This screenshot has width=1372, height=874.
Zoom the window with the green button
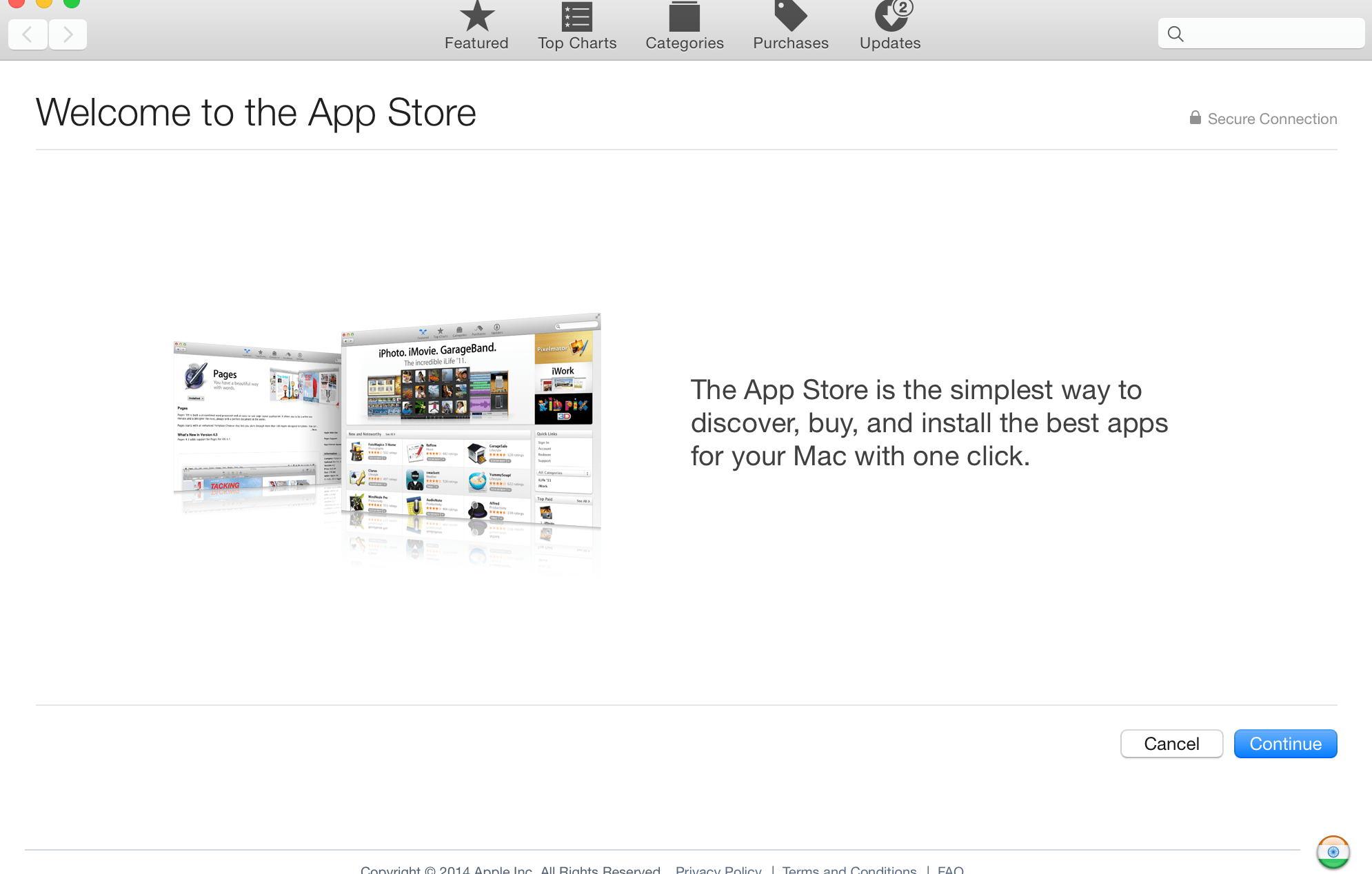[x=72, y=2]
